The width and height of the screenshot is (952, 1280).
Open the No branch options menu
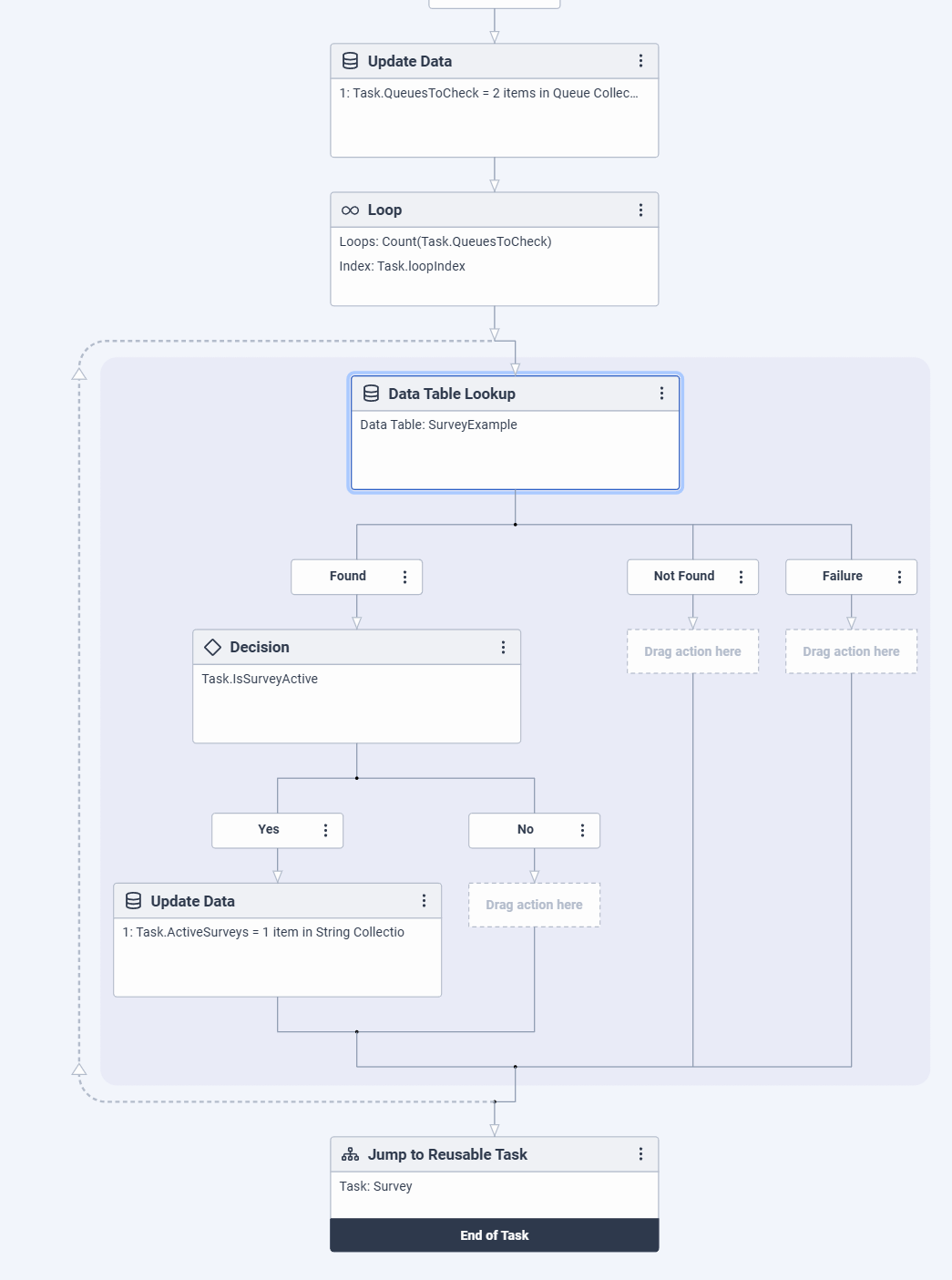click(582, 830)
